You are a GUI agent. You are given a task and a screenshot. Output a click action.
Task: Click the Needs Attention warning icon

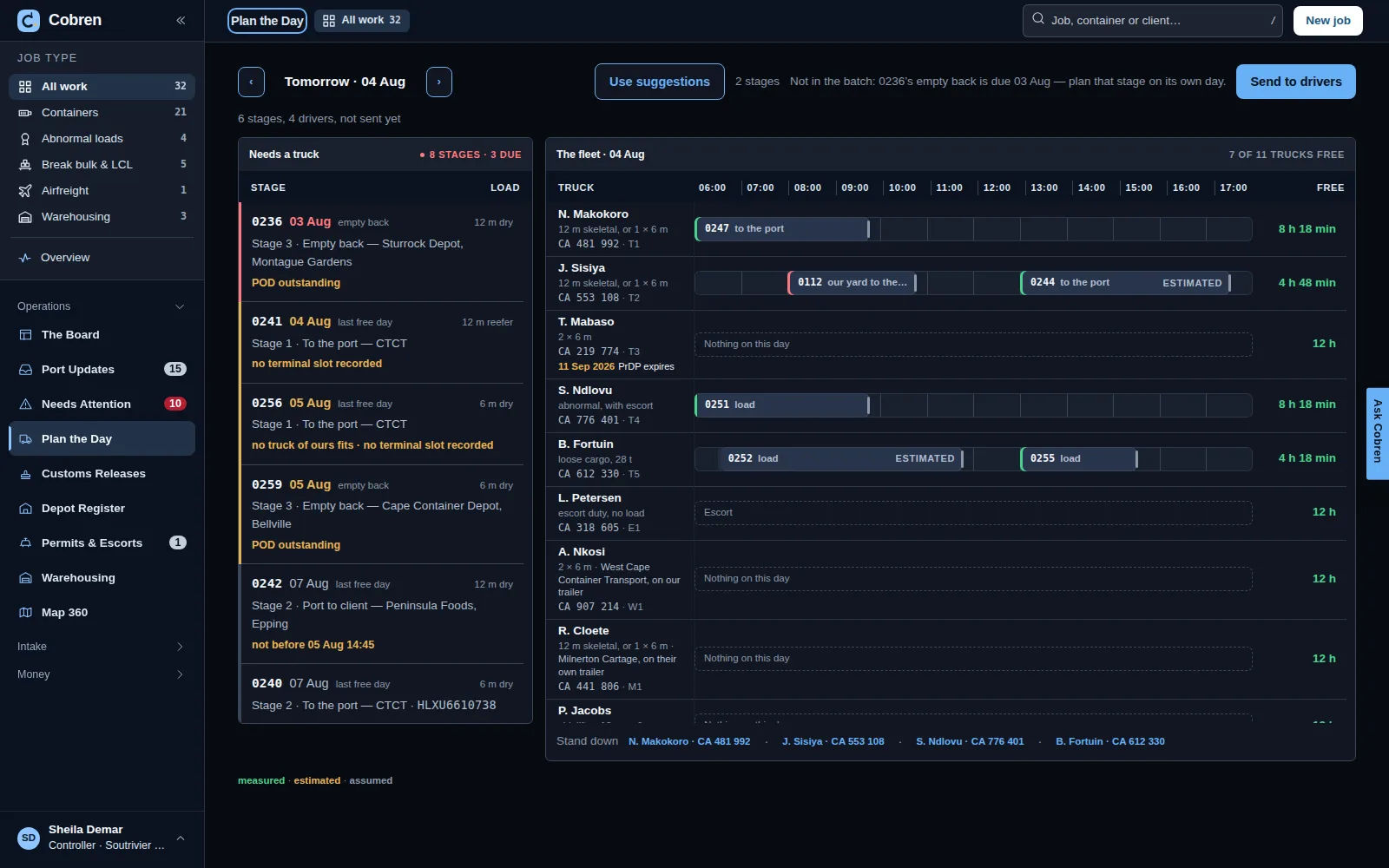(x=25, y=404)
